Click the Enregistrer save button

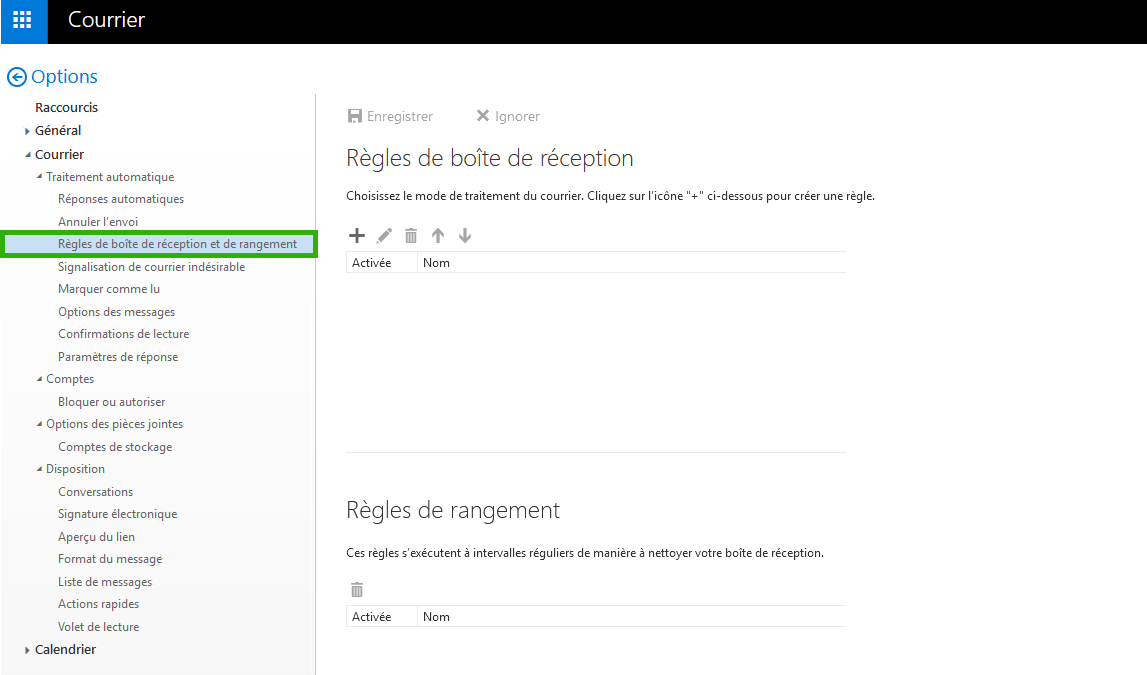[x=390, y=116]
